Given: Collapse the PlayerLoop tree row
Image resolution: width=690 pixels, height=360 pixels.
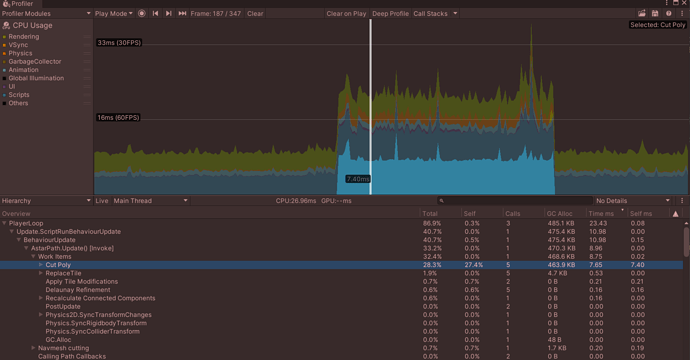Looking at the screenshot, I should click(x=4, y=224).
